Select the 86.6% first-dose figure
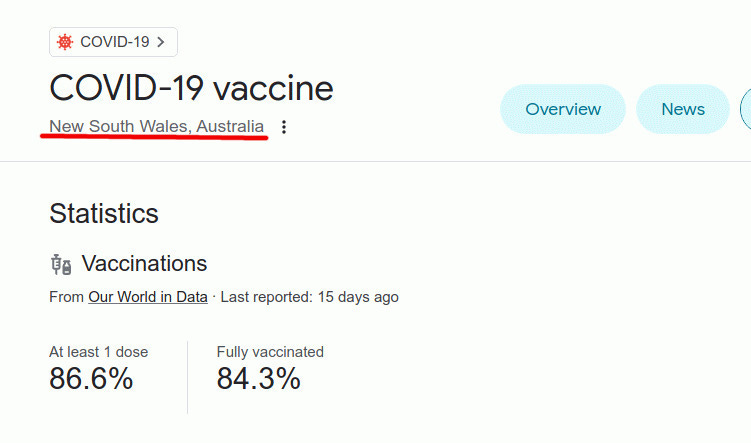Screen dimensions: 751x443 [91, 378]
